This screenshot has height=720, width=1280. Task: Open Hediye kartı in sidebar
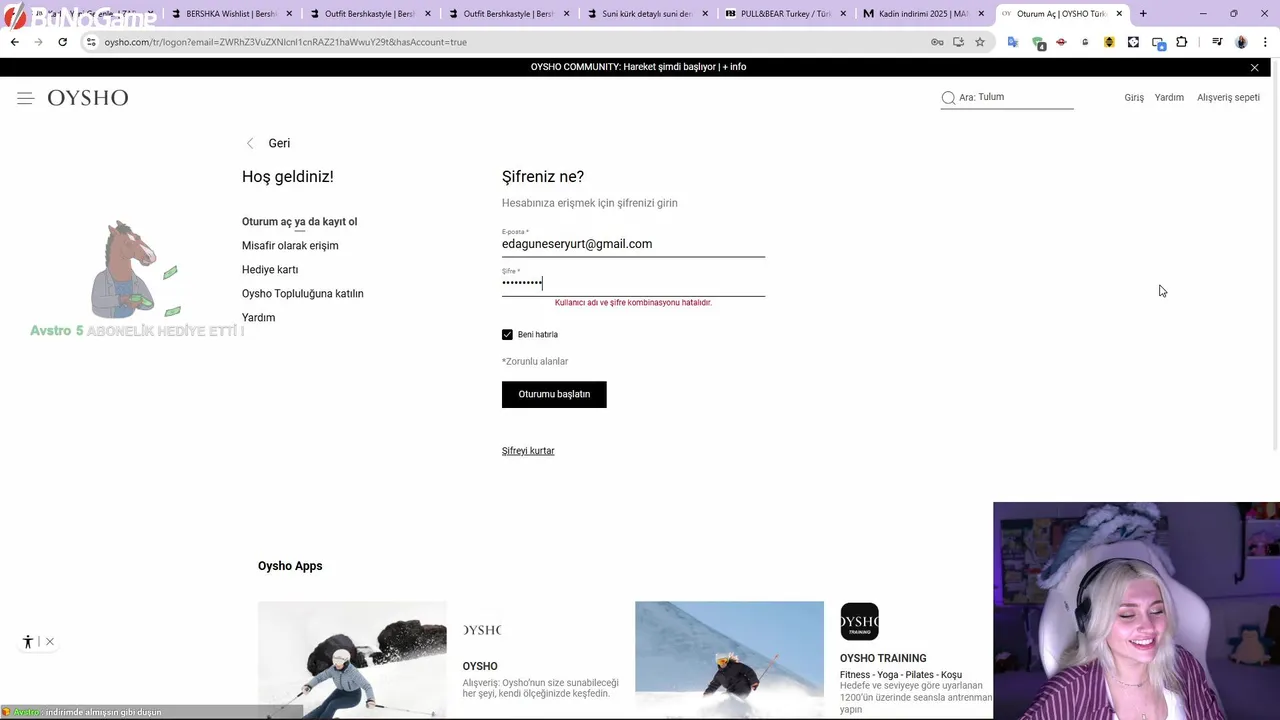click(x=270, y=270)
